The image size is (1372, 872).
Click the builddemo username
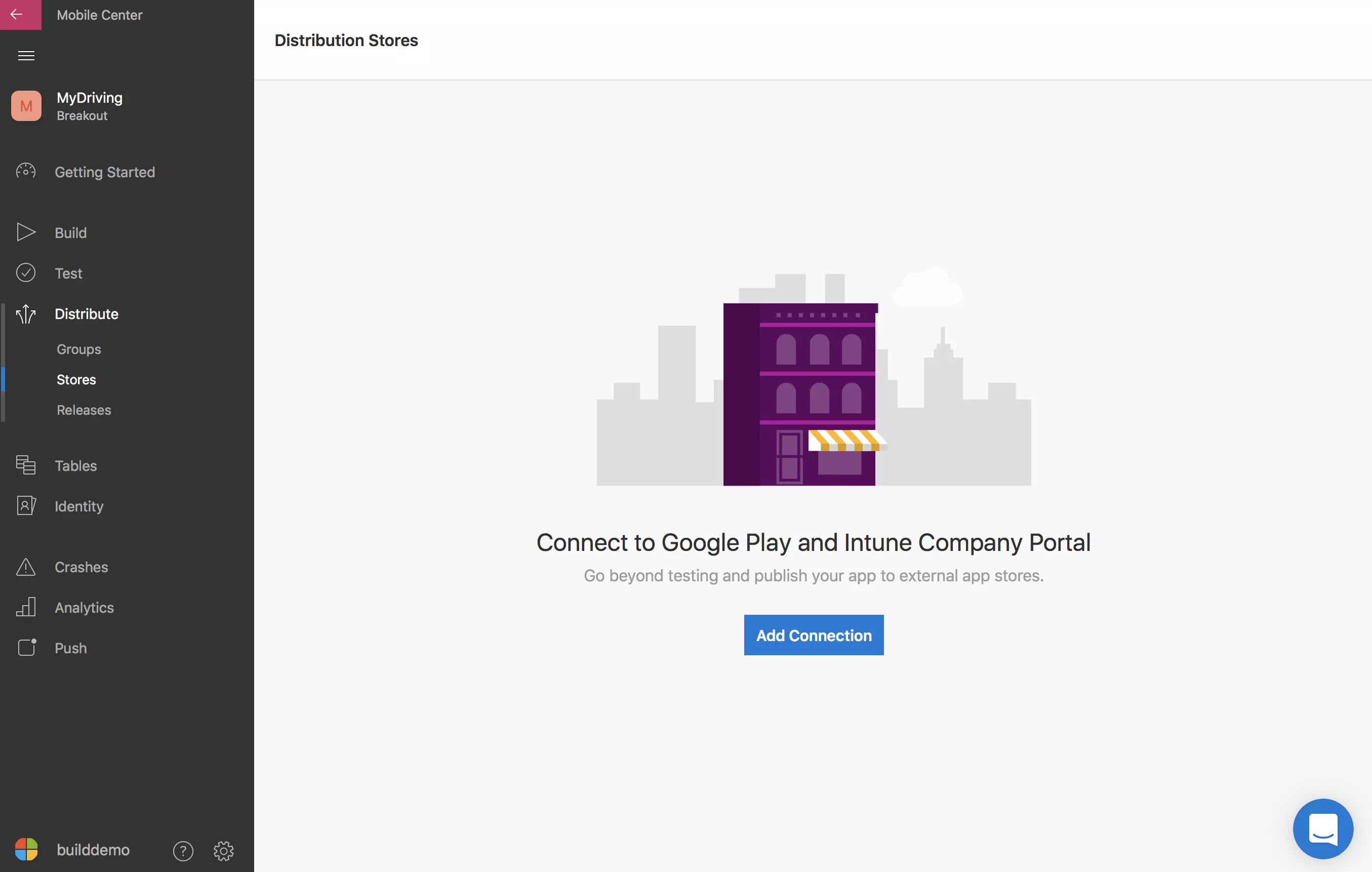93,850
